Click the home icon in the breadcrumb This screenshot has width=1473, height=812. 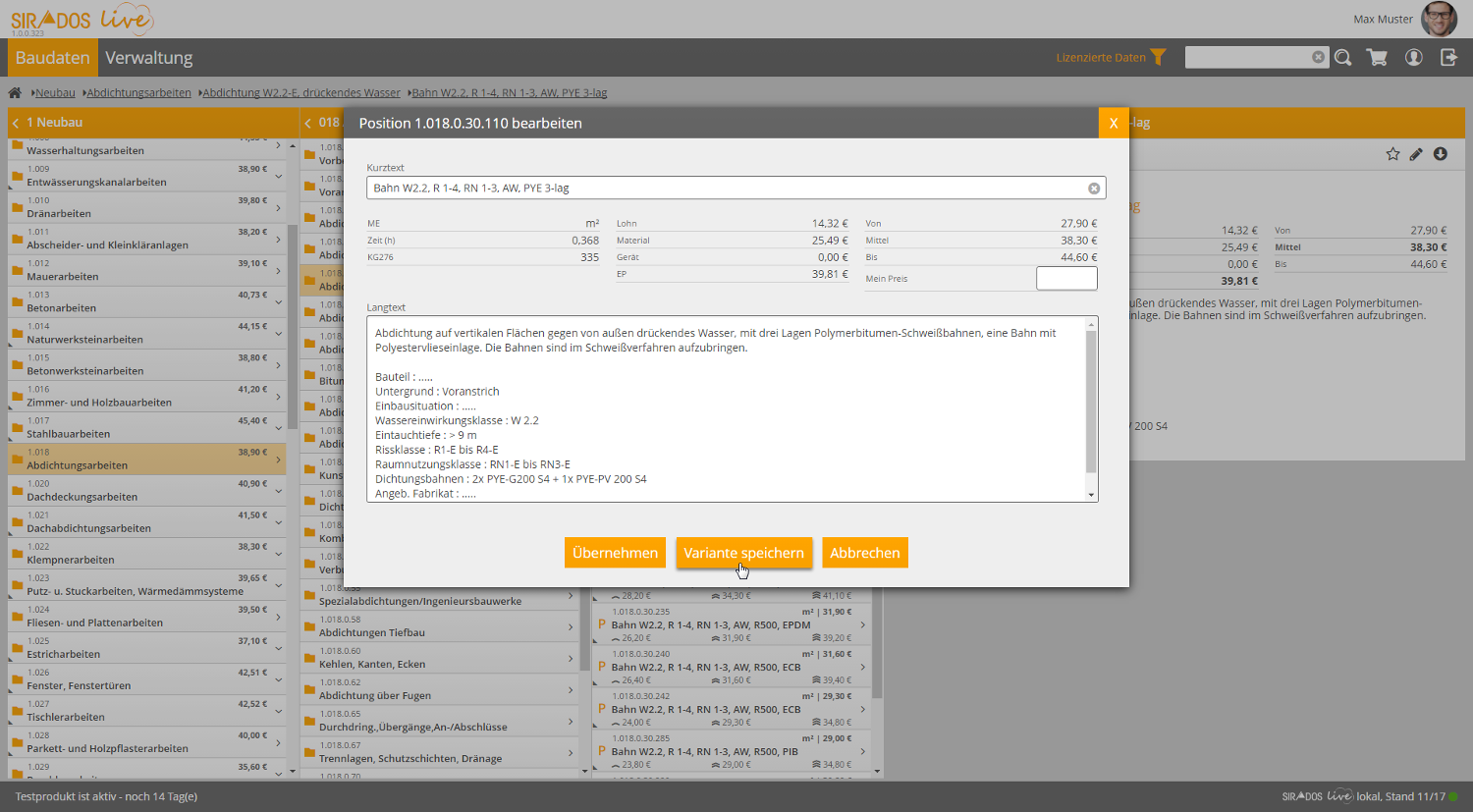coord(15,93)
